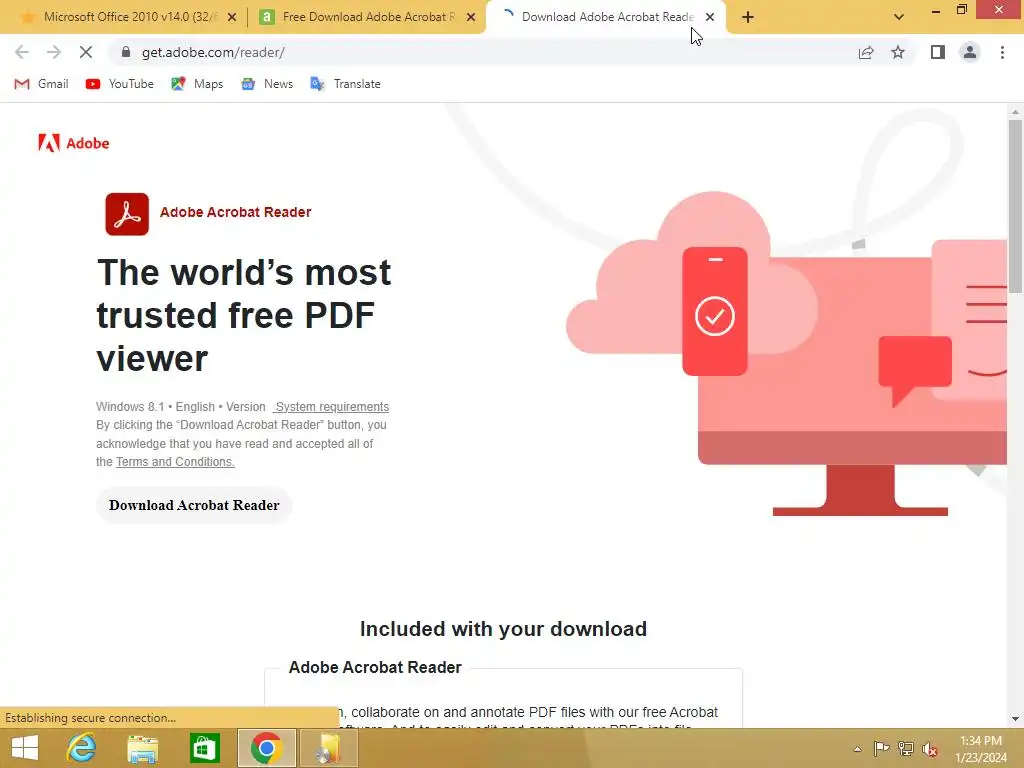Click the network tray icon
Screen dimensions: 1024x768
click(x=906, y=748)
